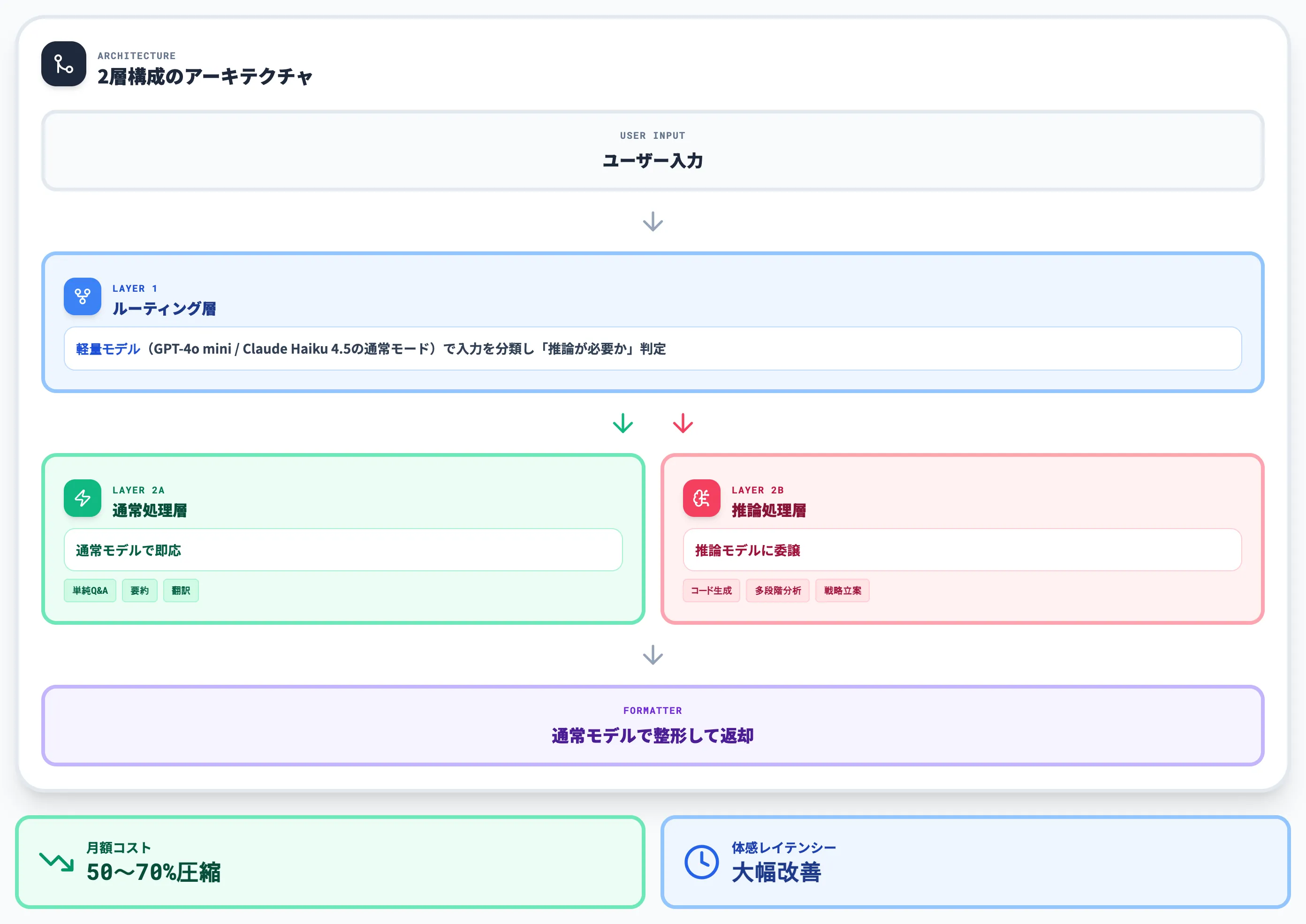Click the LAYER 1 label
This screenshot has width=1306, height=924.
(135, 288)
